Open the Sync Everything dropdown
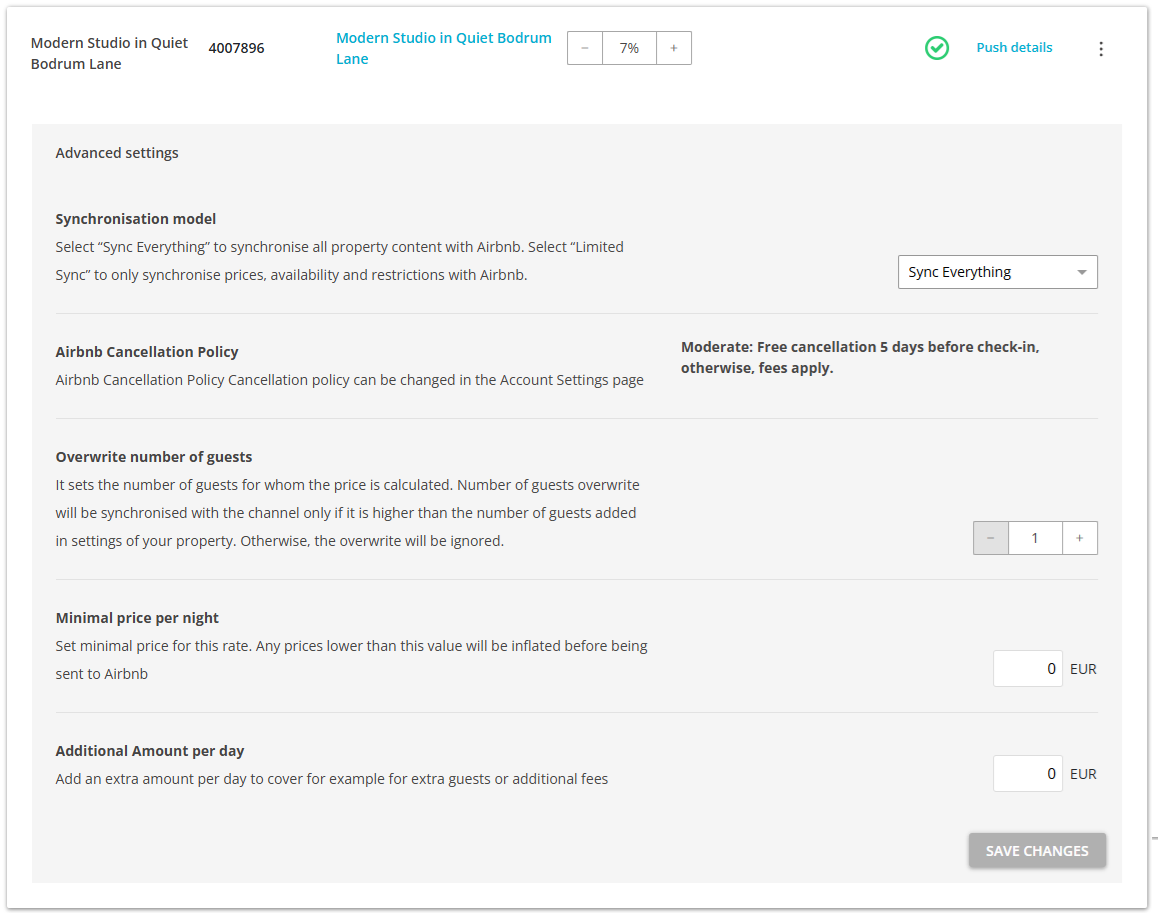 pyautogui.click(x=997, y=272)
